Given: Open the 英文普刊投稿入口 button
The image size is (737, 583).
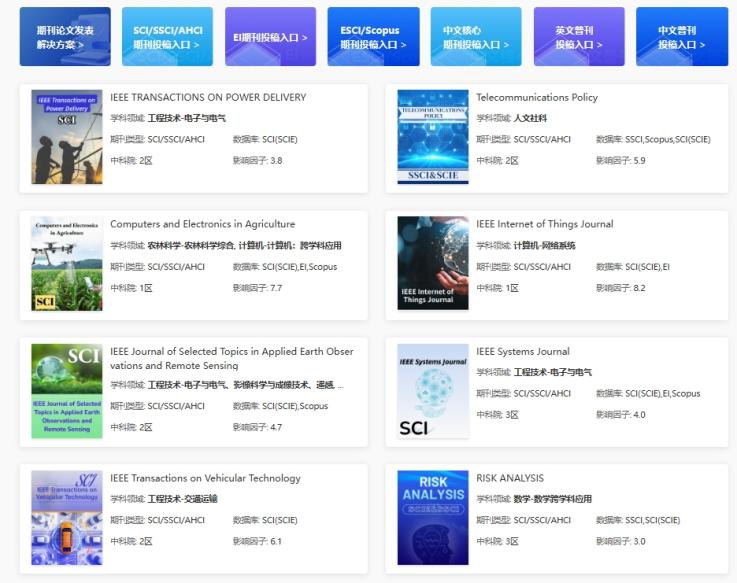Looking at the screenshot, I should (x=578, y=37).
